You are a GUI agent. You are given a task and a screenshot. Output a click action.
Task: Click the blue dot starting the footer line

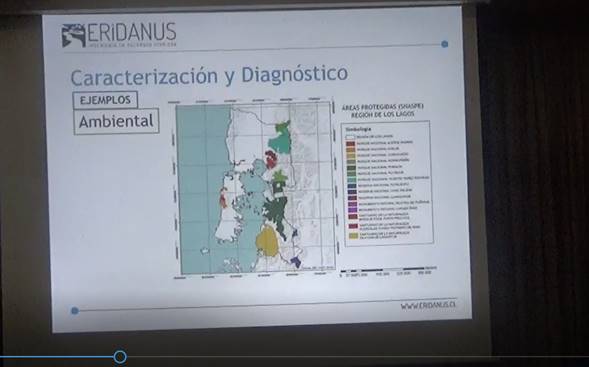tap(75, 311)
